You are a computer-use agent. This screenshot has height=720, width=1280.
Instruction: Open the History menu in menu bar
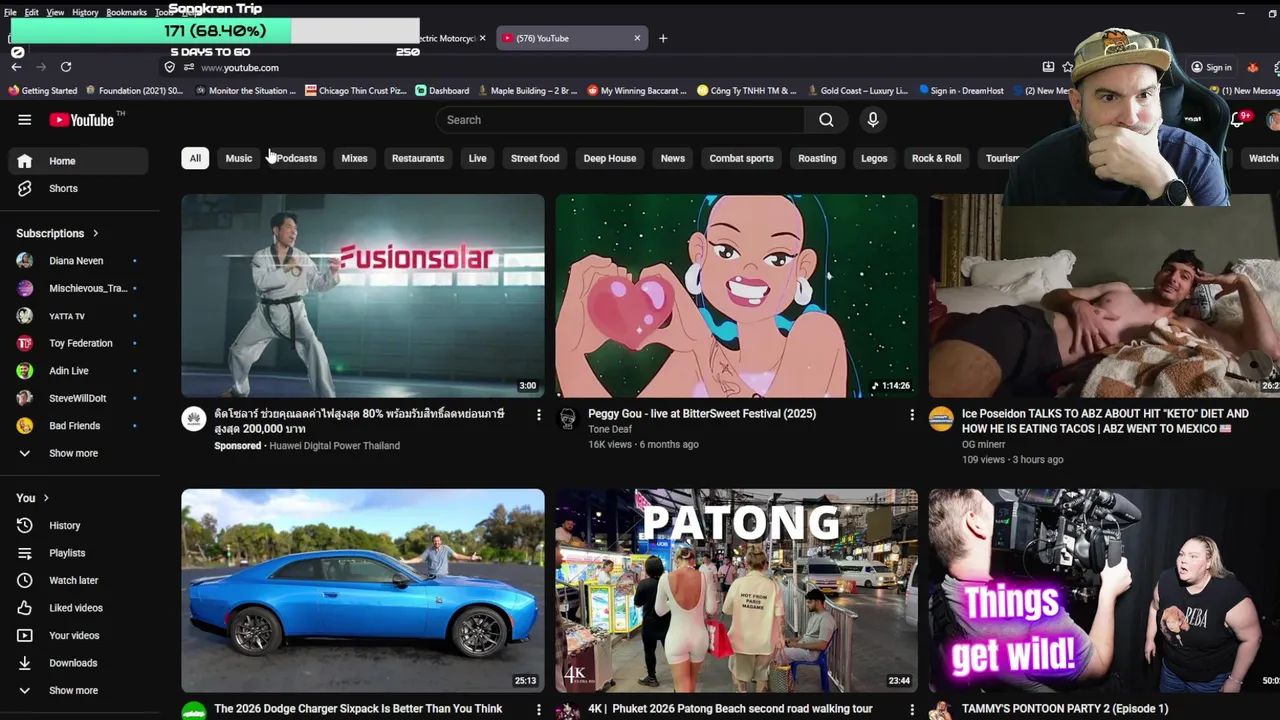click(85, 12)
